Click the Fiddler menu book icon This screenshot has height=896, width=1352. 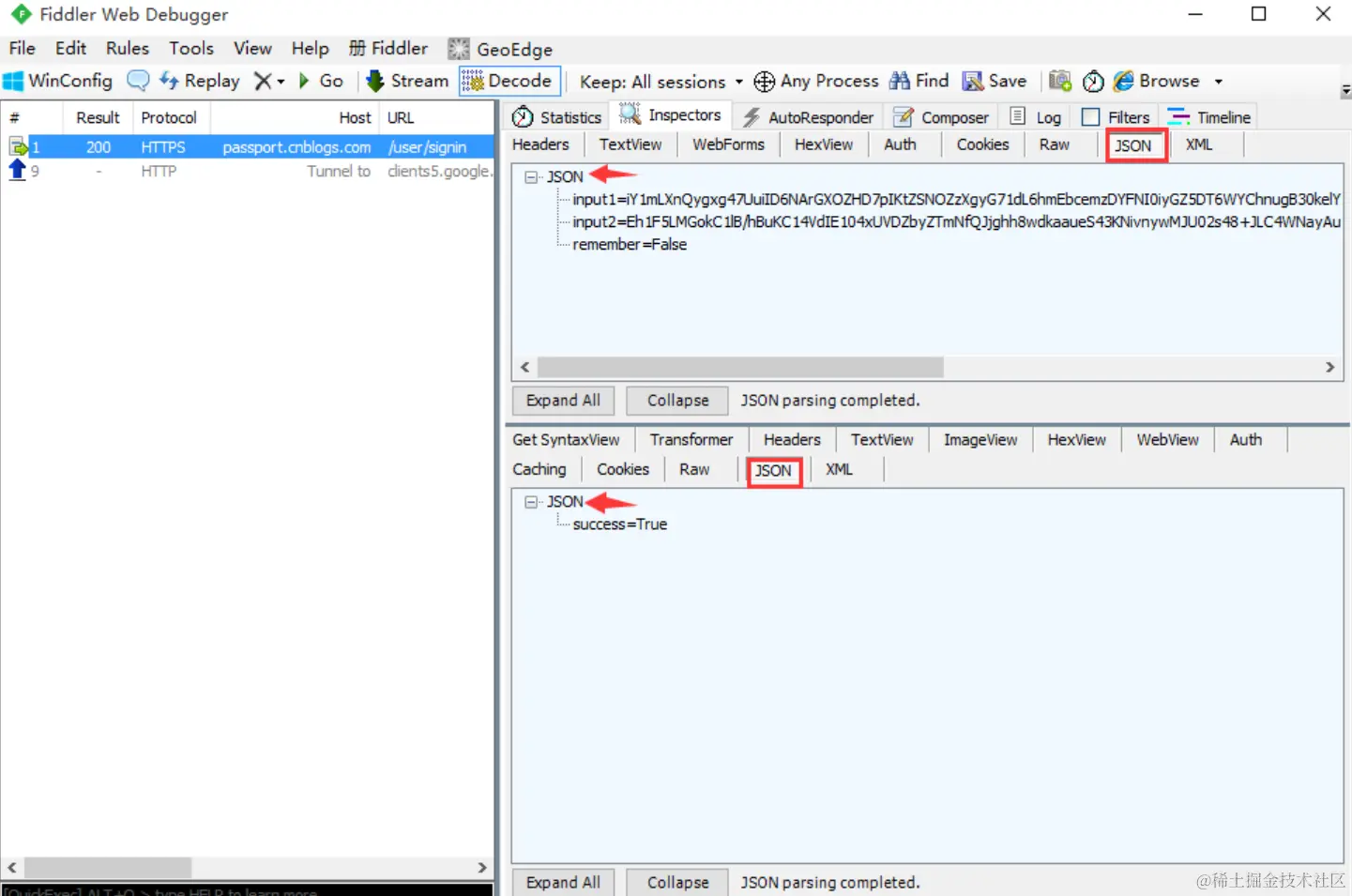(357, 48)
